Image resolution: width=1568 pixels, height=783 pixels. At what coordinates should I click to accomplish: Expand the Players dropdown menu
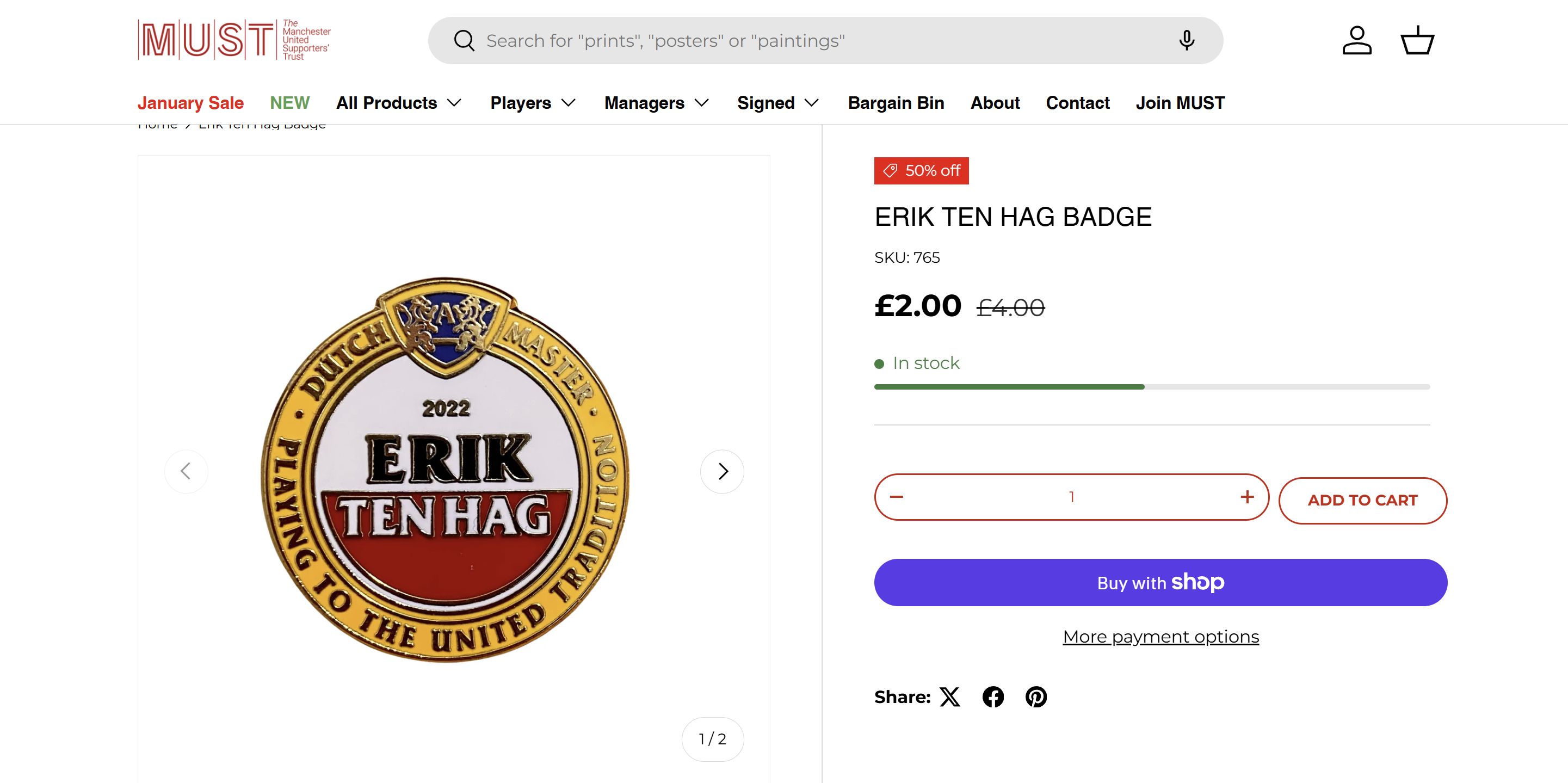[533, 103]
